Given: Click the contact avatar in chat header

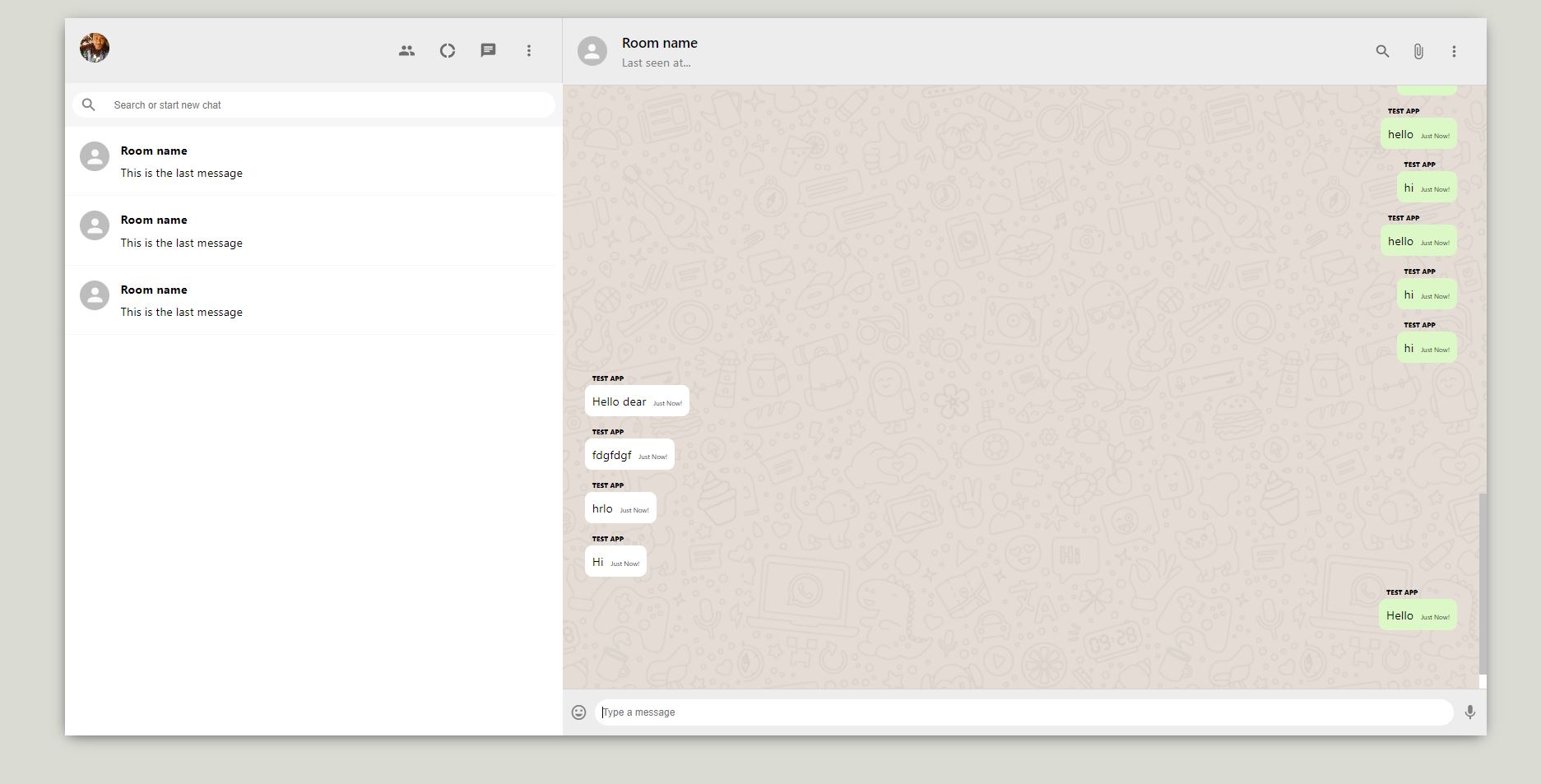Looking at the screenshot, I should (x=592, y=51).
